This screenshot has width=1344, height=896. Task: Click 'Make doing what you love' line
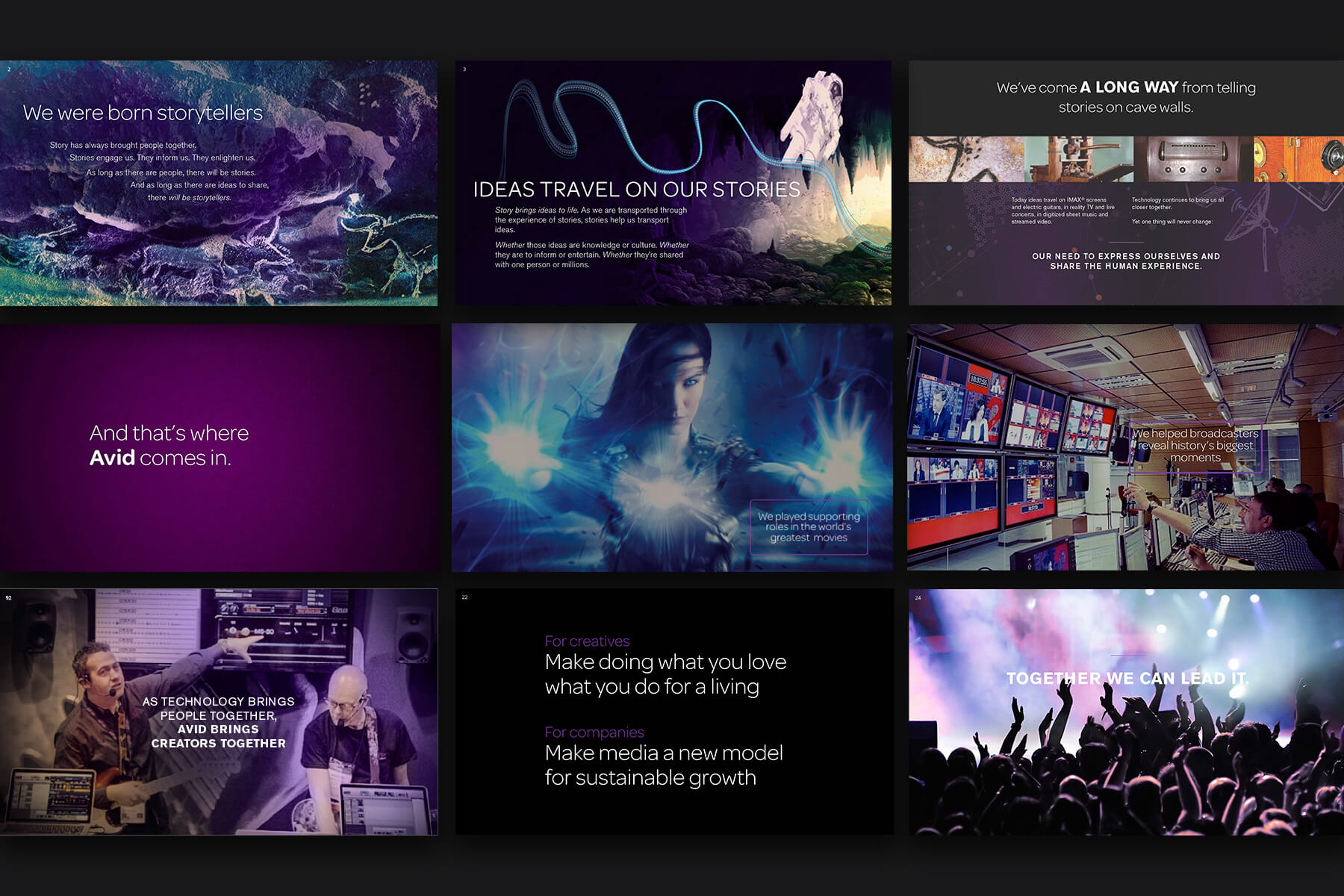click(x=665, y=662)
